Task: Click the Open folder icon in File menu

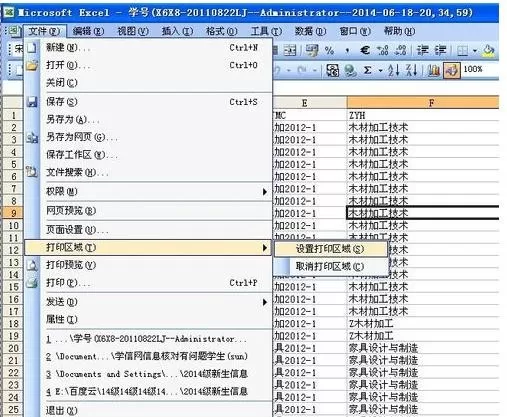Action: 32,65
